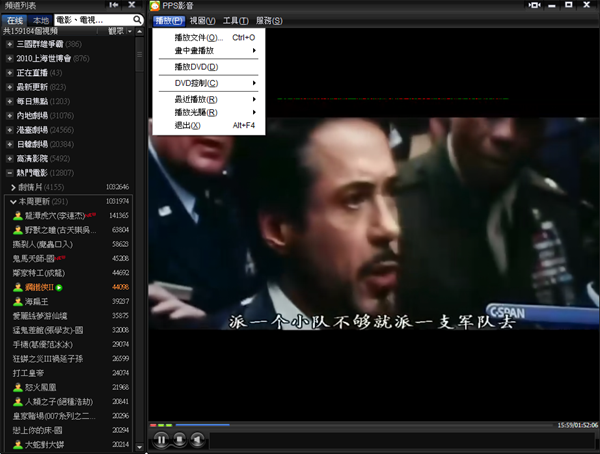Viewport: 600px width, 454px height.
Task: Expand the 劇情片 subcategory
Action: click(13, 187)
